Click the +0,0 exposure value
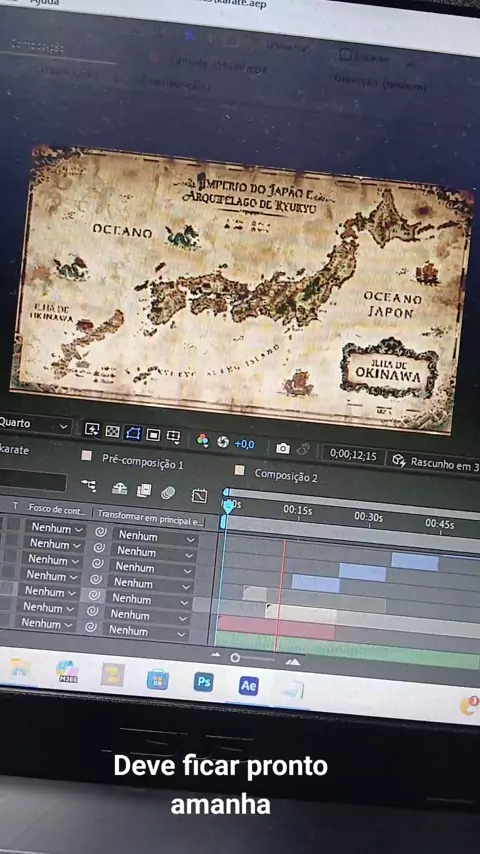Screen dimensions: 480x854 (245, 444)
